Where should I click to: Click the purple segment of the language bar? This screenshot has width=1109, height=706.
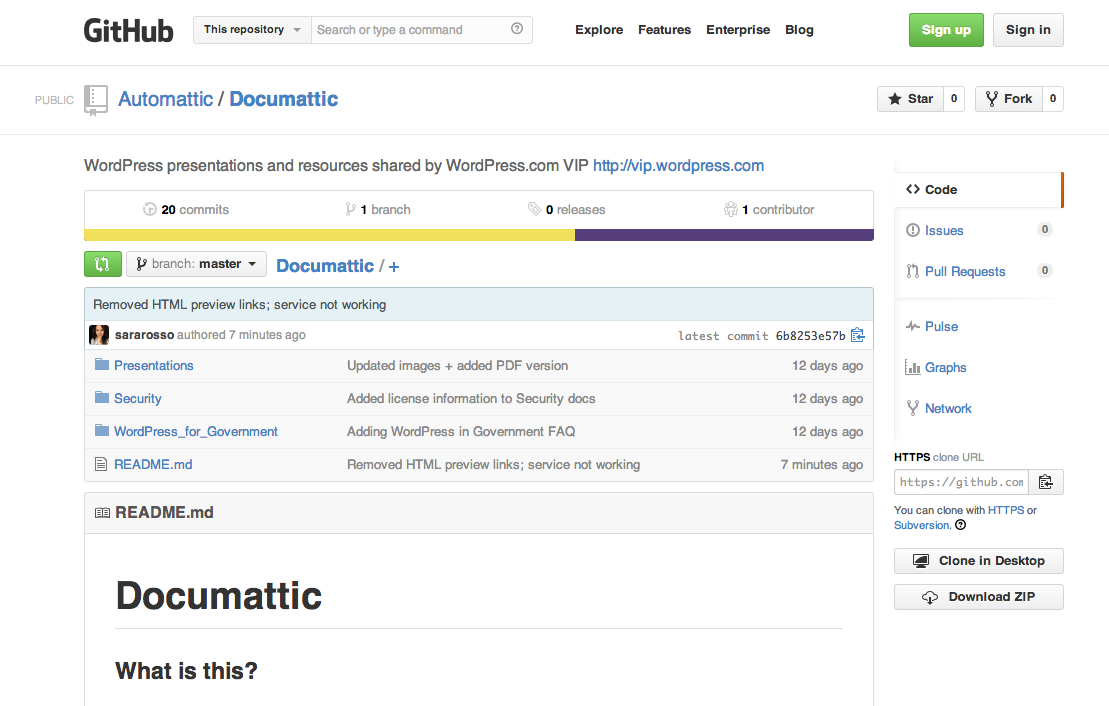click(724, 235)
